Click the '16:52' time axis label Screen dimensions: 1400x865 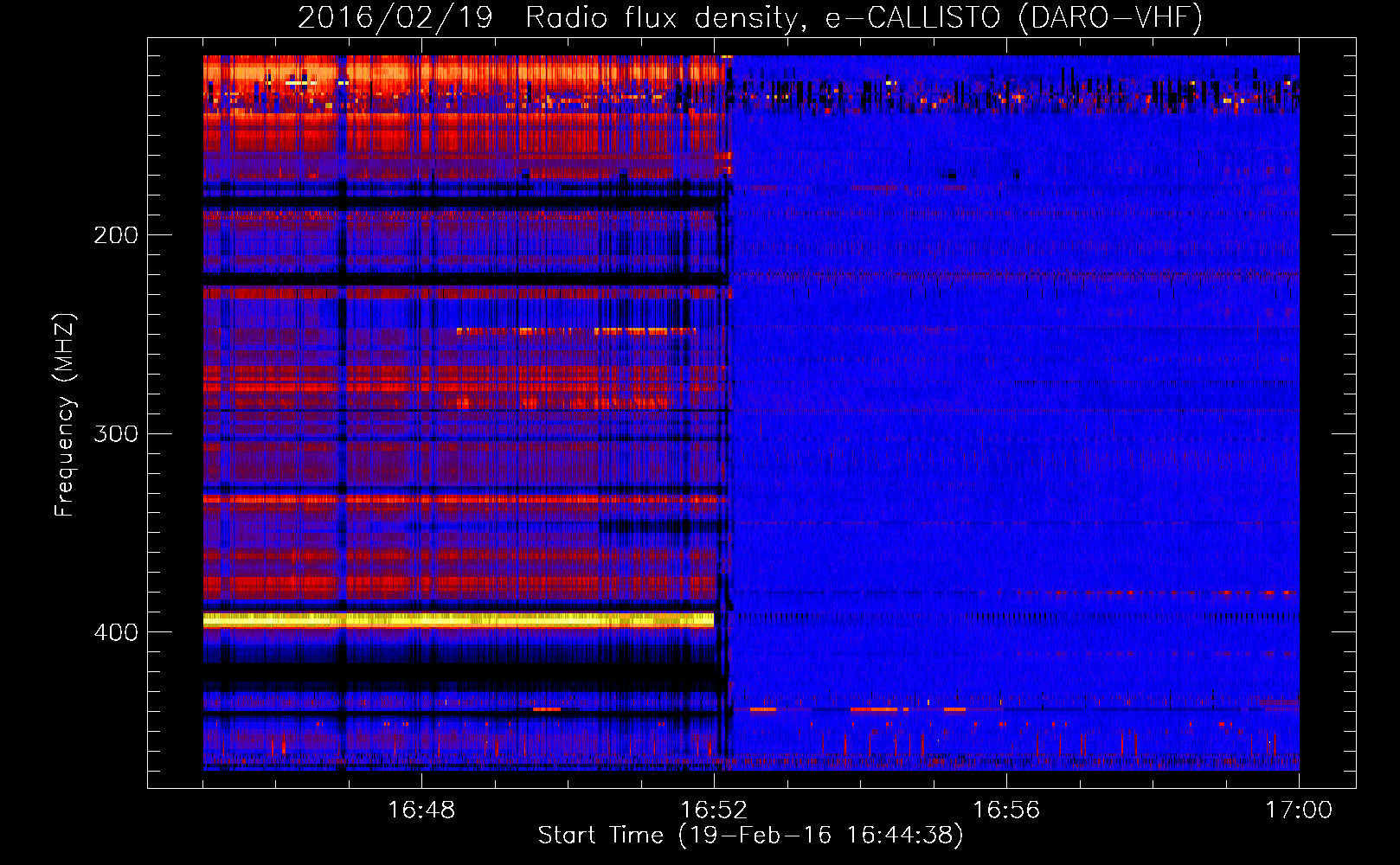click(714, 810)
